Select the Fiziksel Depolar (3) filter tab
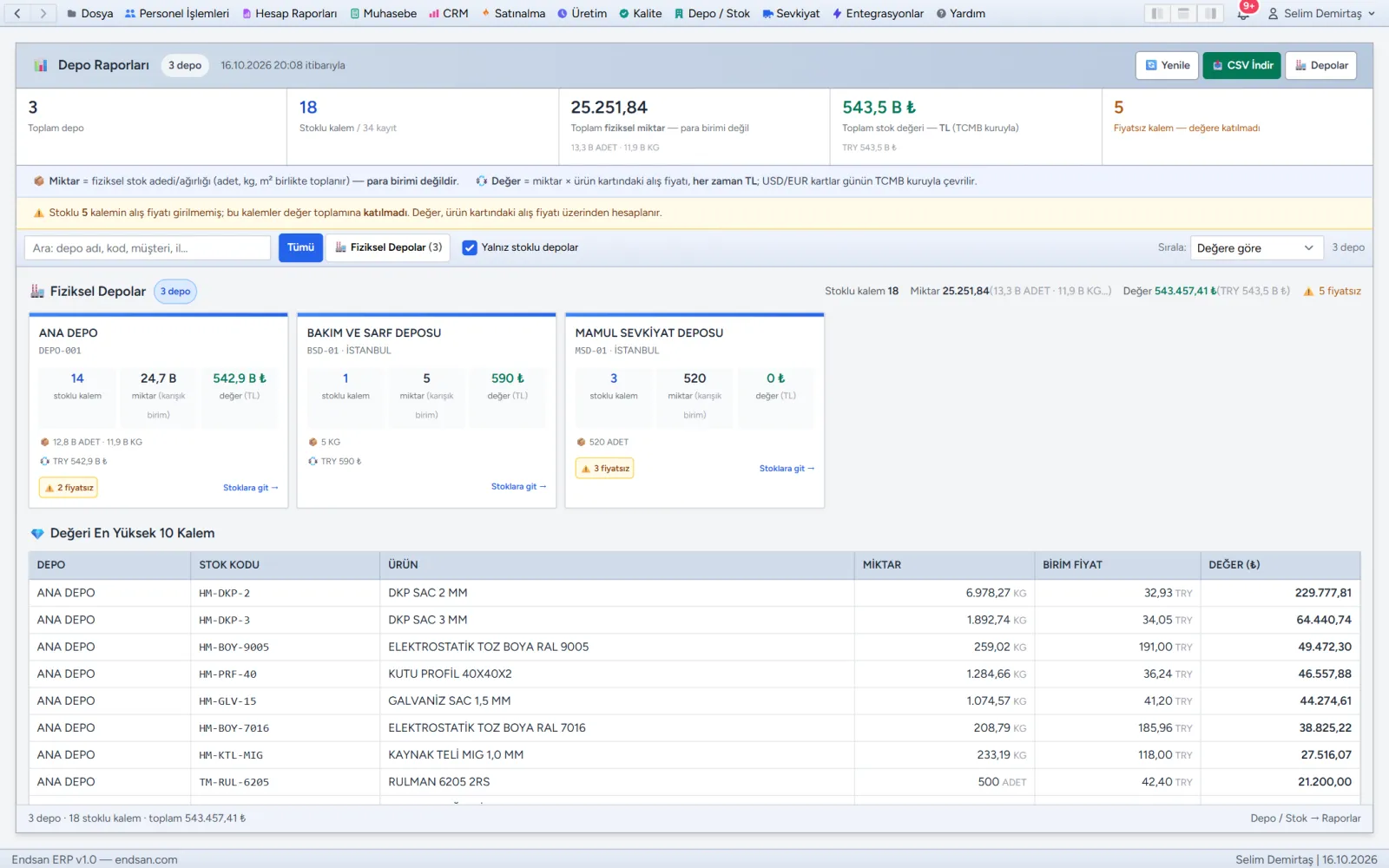 click(388, 248)
